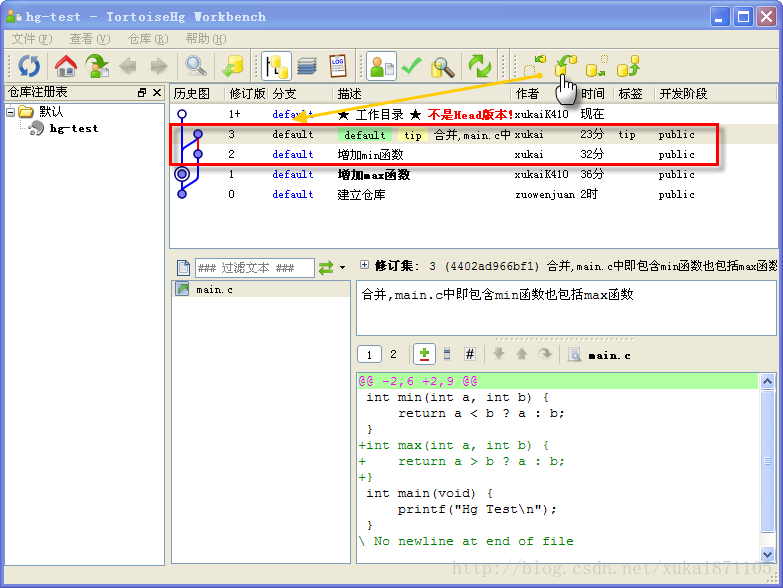Select revision 1 增加max函数 row

coord(473,174)
